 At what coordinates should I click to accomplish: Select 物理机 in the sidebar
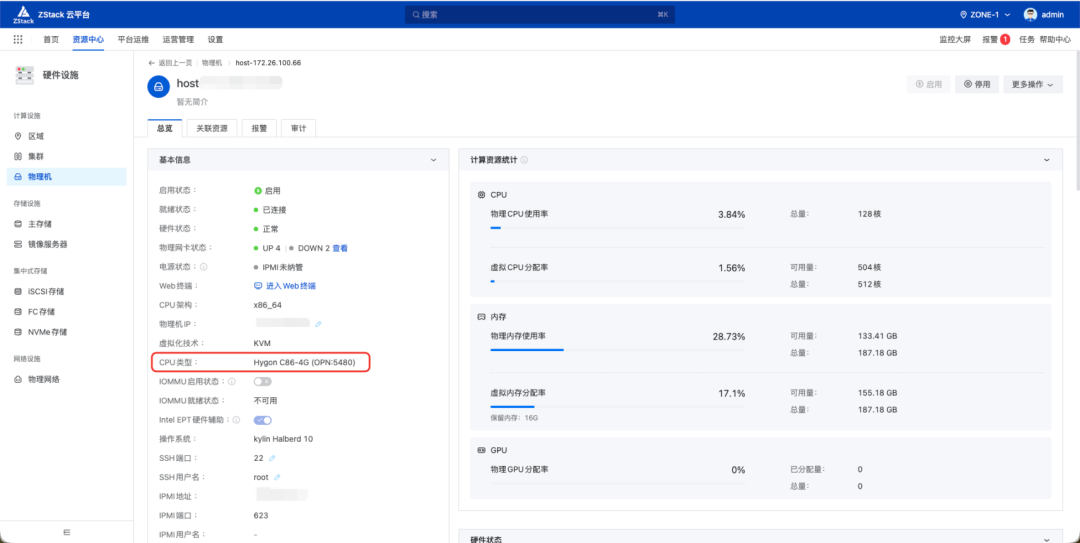click(67, 177)
